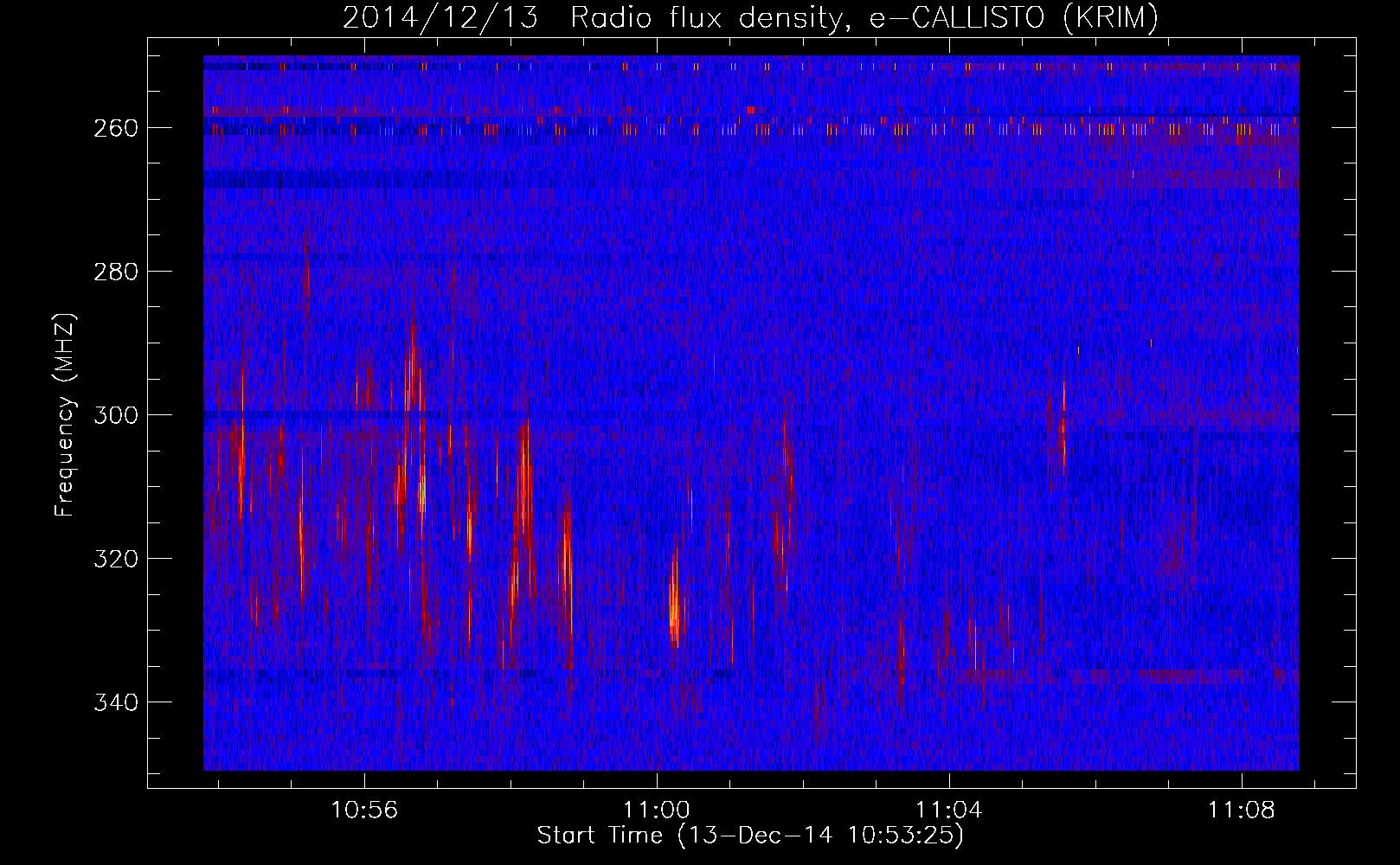The height and width of the screenshot is (865, 1400).
Task: Click the 11:00 time tick label
Action: coord(657,811)
